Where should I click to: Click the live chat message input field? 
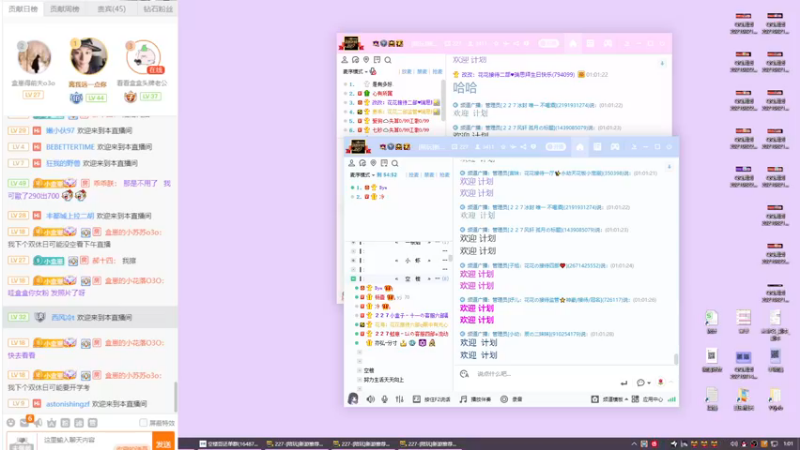94,440
